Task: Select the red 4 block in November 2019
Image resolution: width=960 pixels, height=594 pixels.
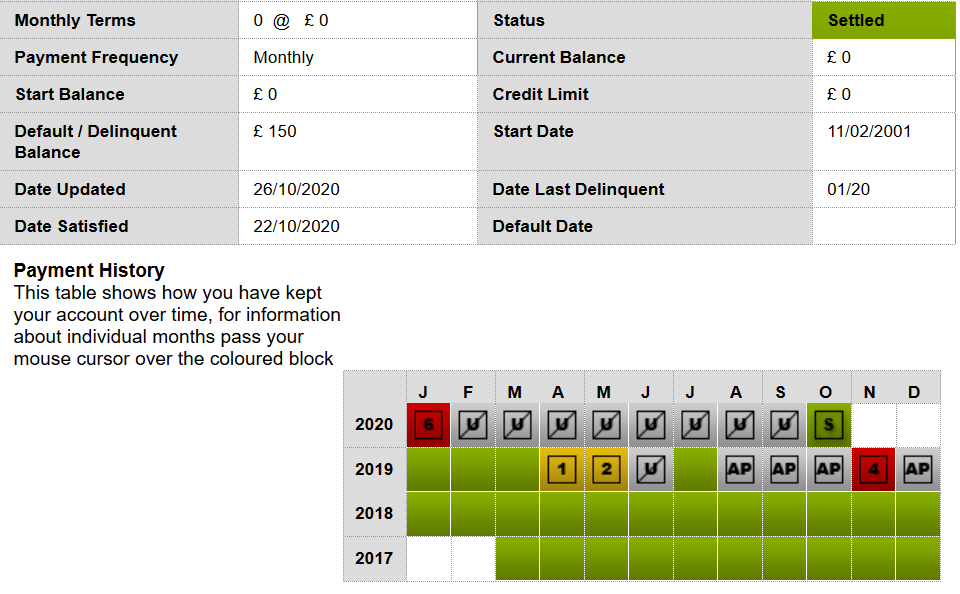Action: [874, 470]
